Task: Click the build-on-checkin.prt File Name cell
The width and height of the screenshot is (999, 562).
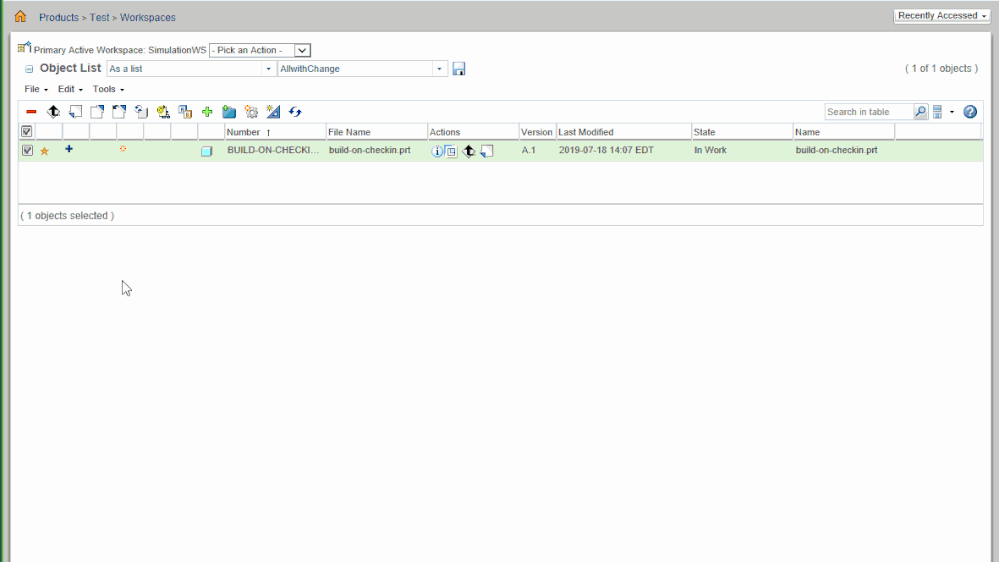Action: 370,150
